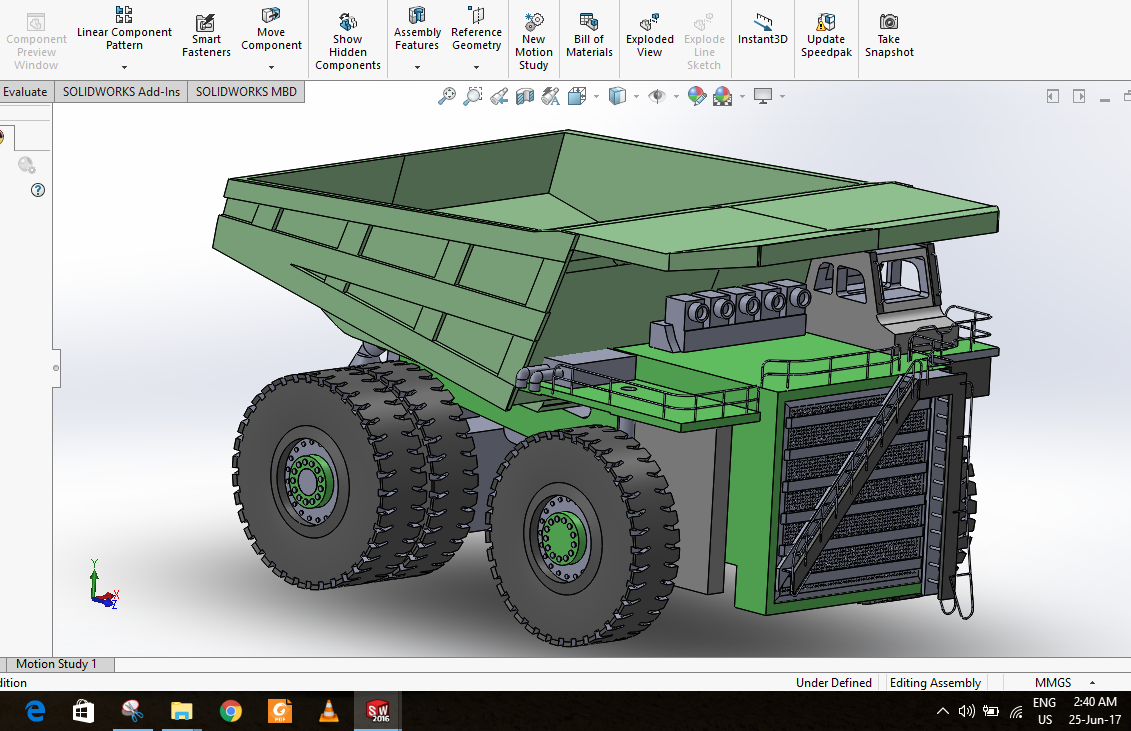Switch to SOLIDWORKS Add-Ins tab
The image size is (1131, 731).
pos(121,92)
